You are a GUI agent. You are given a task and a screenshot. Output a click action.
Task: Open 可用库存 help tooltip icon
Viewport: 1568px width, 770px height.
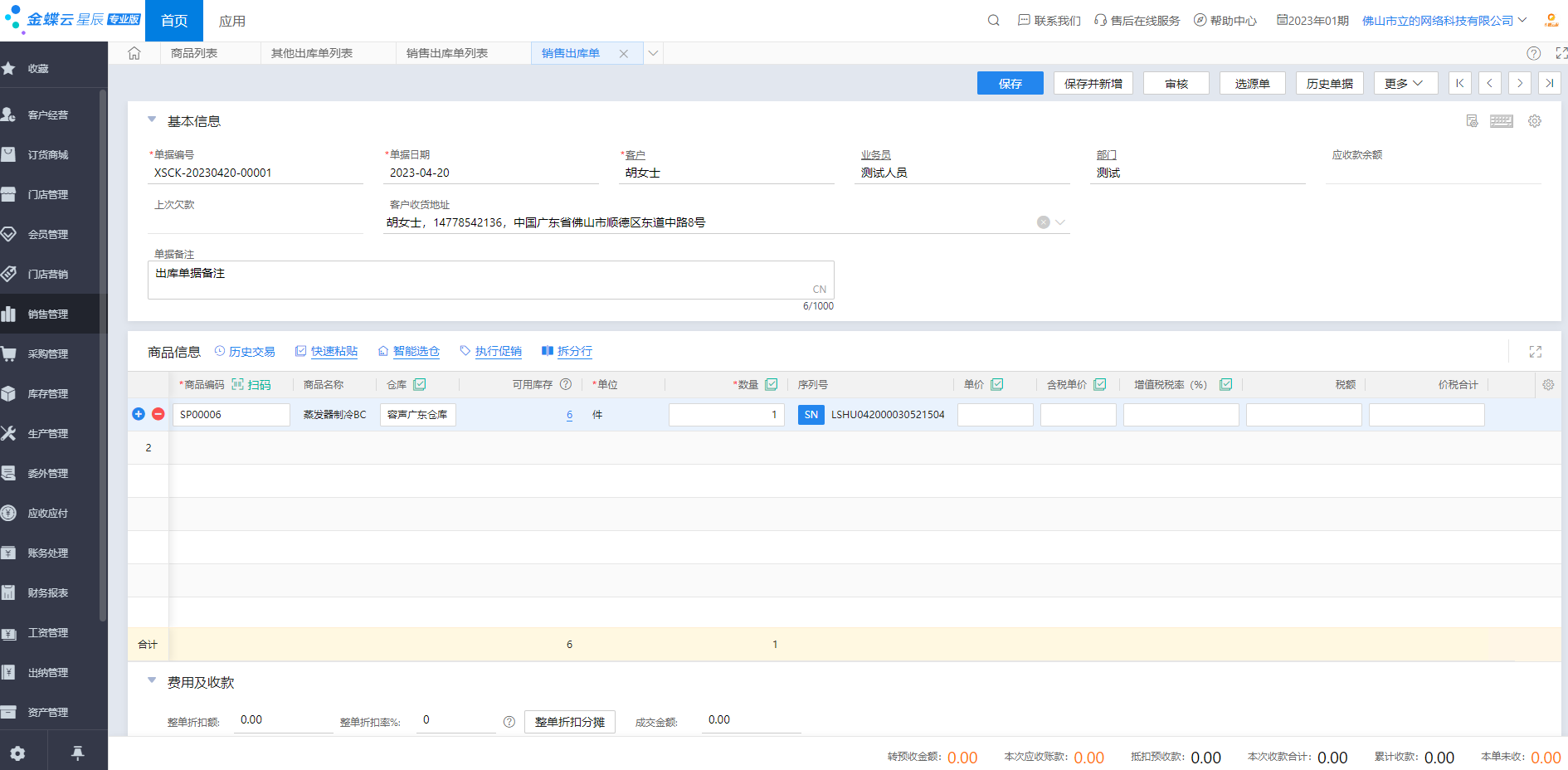[x=566, y=384]
